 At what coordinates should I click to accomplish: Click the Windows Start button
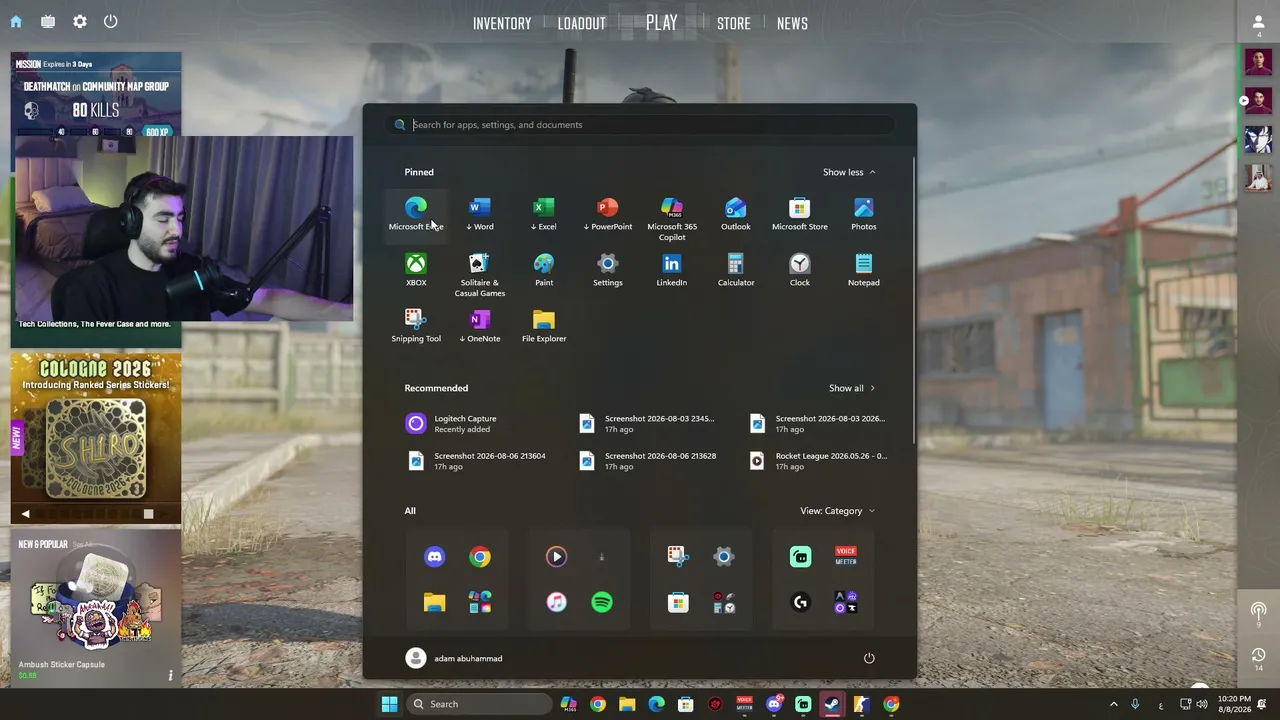click(389, 704)
